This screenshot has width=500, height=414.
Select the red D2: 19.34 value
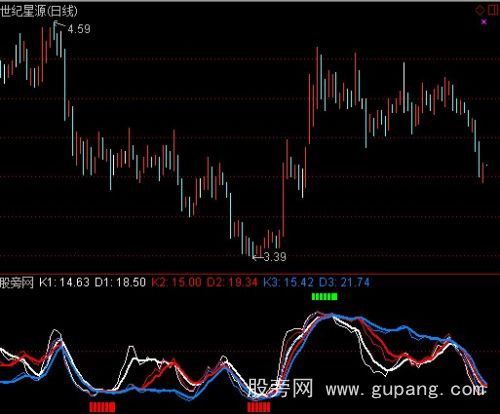click(x=232, y=283)
